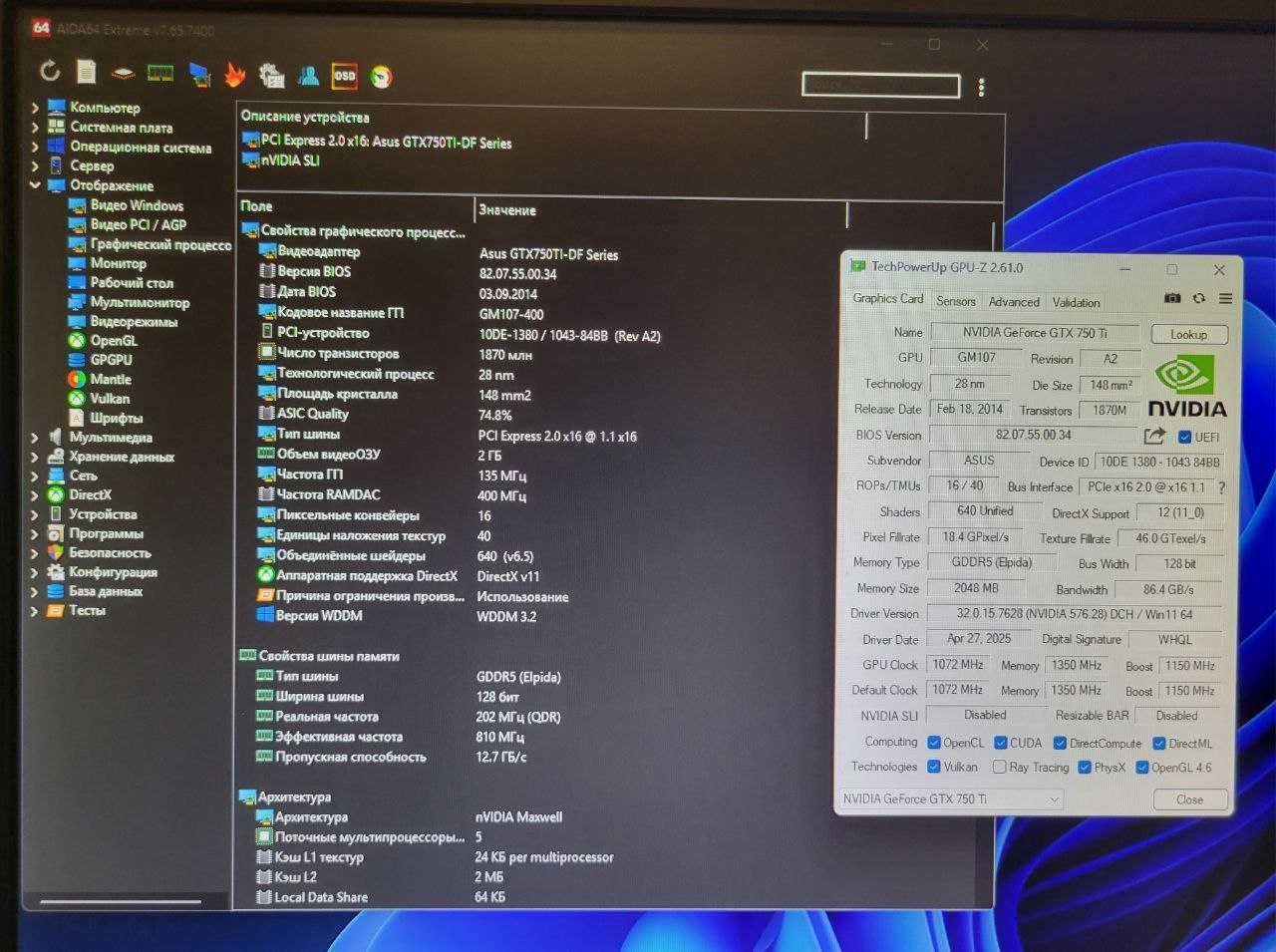Viewport: 1276px width, 952px height.
Task: Open Шрифты tree item
Action: click(x=116, y=418)
